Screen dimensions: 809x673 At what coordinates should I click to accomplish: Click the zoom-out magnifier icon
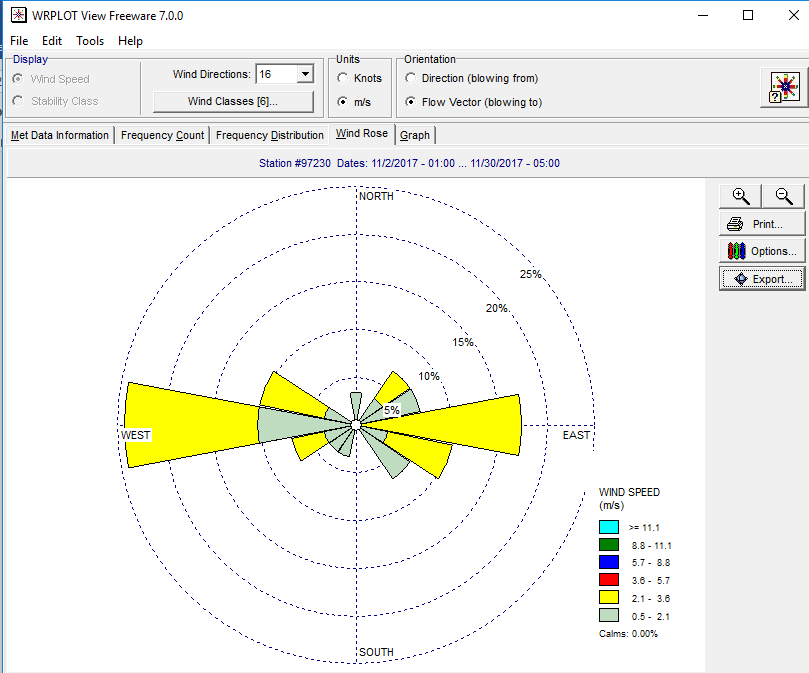click(784, 195)
